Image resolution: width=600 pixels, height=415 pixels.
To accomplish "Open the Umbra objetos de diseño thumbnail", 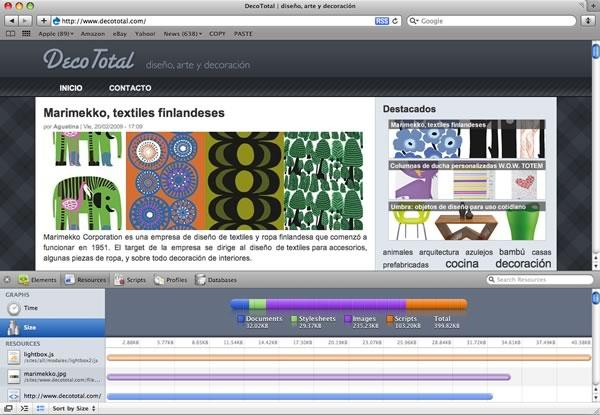I will point(467,221).
